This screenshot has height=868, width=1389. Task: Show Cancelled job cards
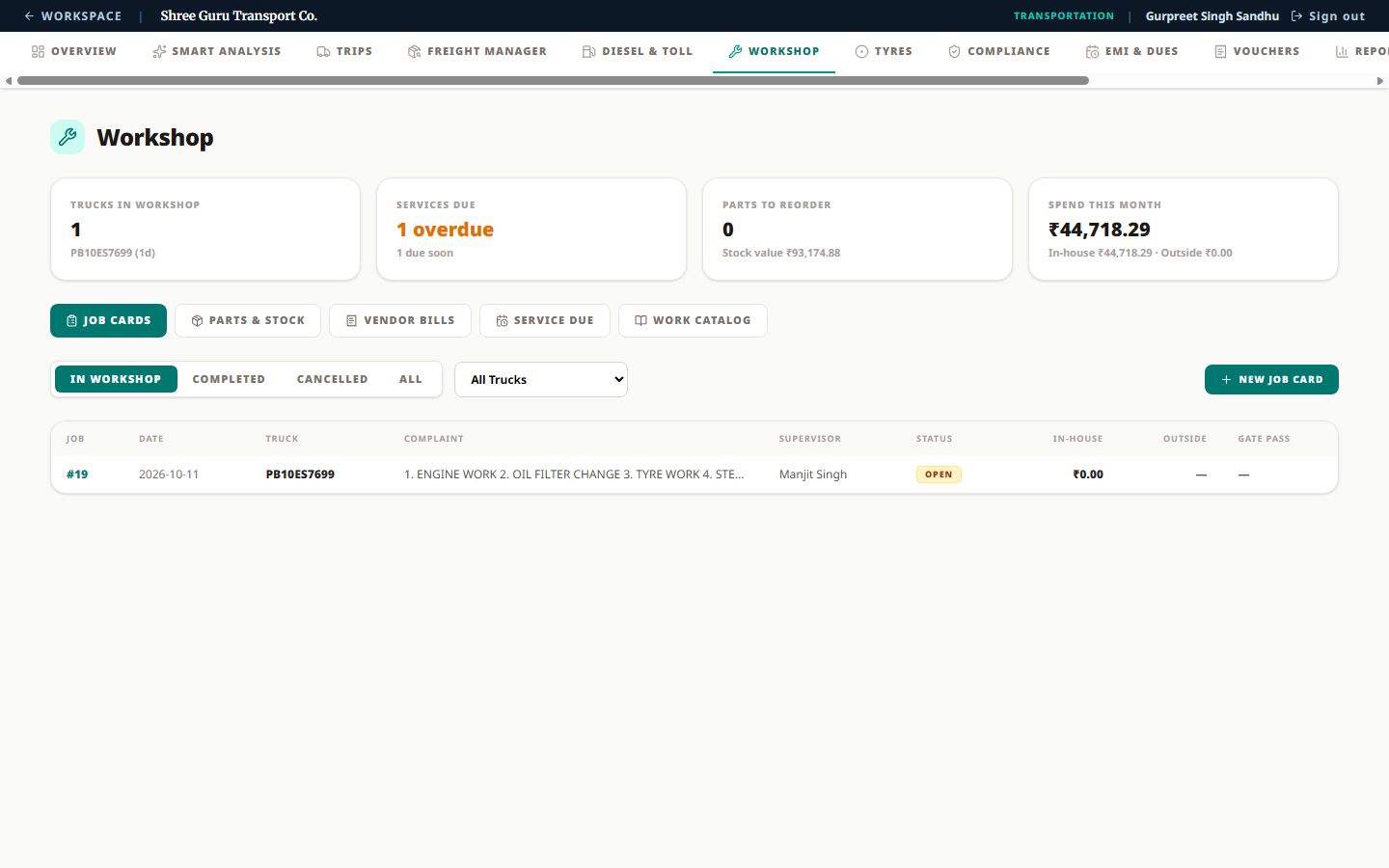[332, 379]
